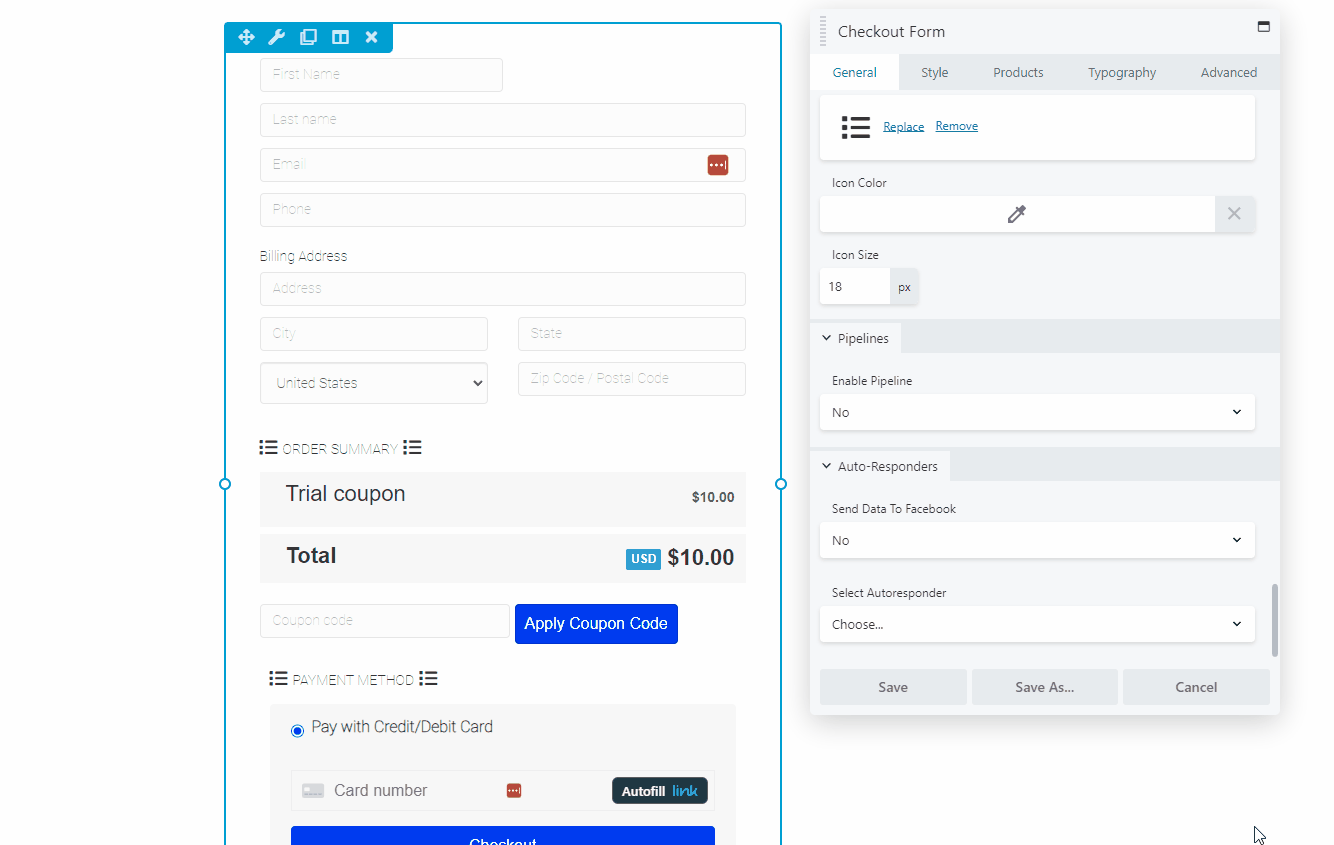The width and height of the screenshot is (1334, 845).
Task: Switch to the Typography tab
Action: (1121, 72)
